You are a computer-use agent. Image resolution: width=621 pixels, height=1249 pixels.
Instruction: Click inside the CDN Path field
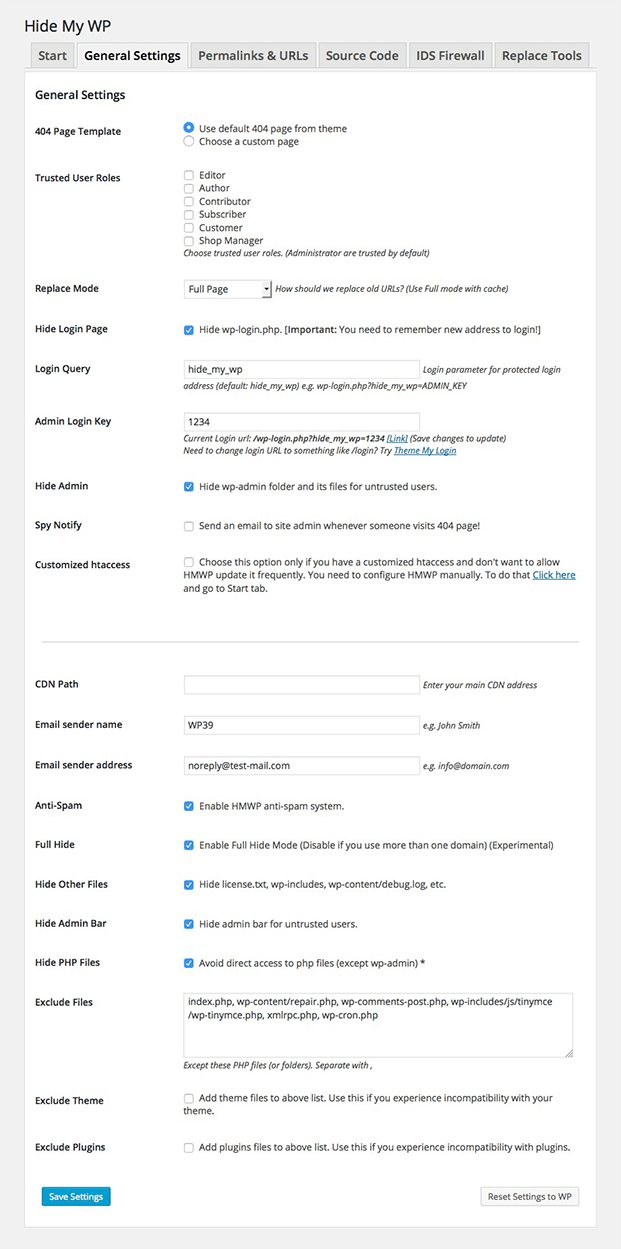(x=300, y=684)
